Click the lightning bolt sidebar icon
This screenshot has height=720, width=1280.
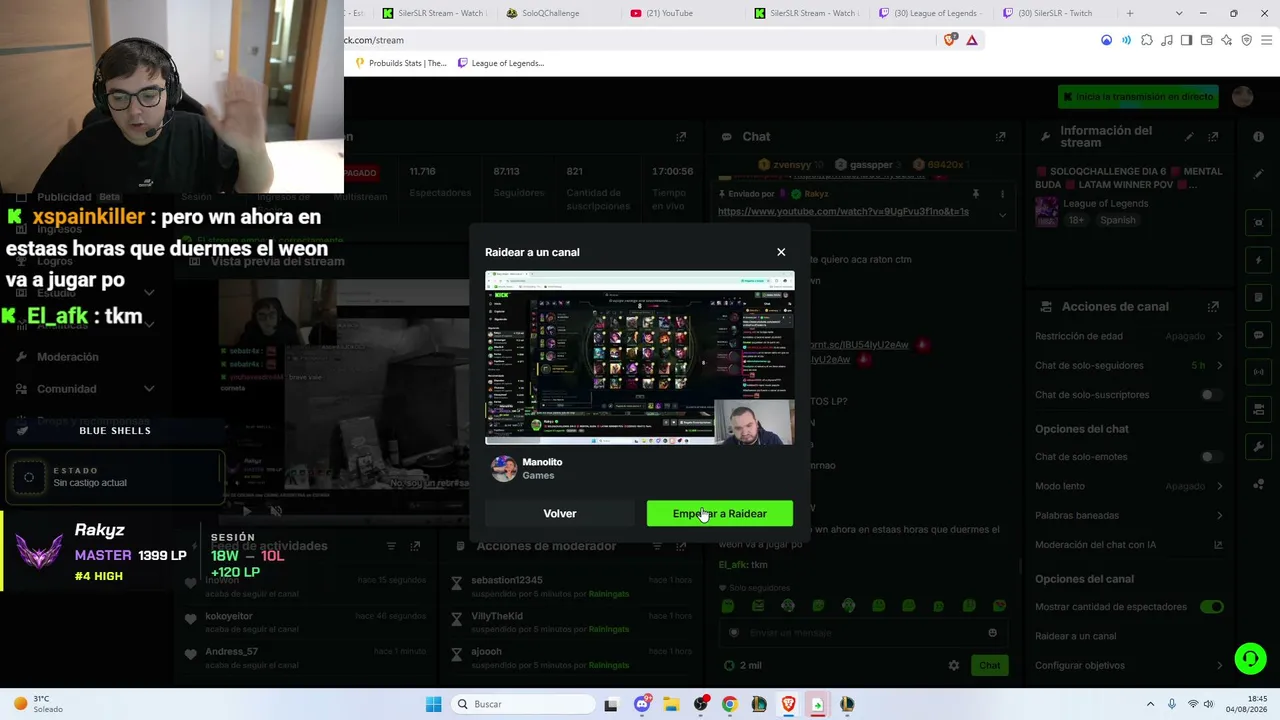coord(1259,260)
